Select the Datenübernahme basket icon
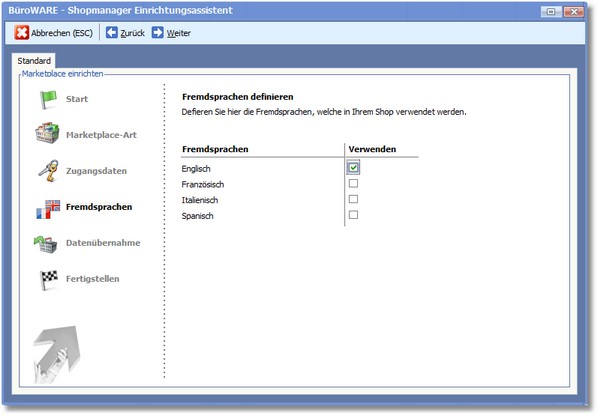 [x=46, y=244]
